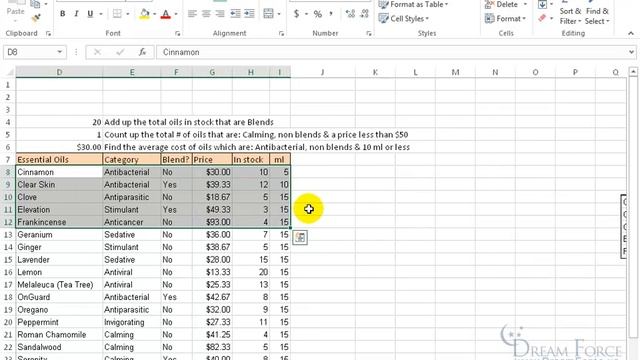Select row 13 header
The height and width of the screenshot is (360, 640).
(x=8, y=235)
